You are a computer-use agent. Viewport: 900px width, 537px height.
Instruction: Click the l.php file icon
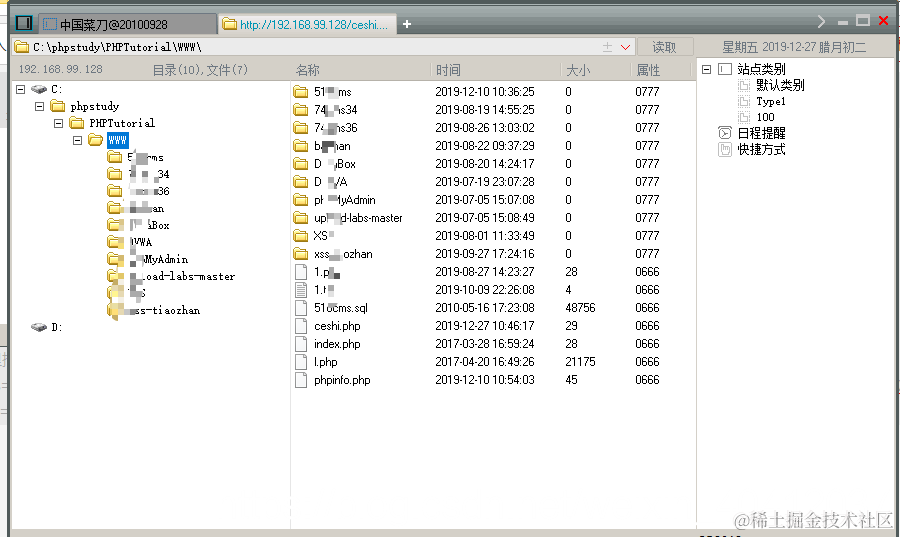[x=301, y=362]
